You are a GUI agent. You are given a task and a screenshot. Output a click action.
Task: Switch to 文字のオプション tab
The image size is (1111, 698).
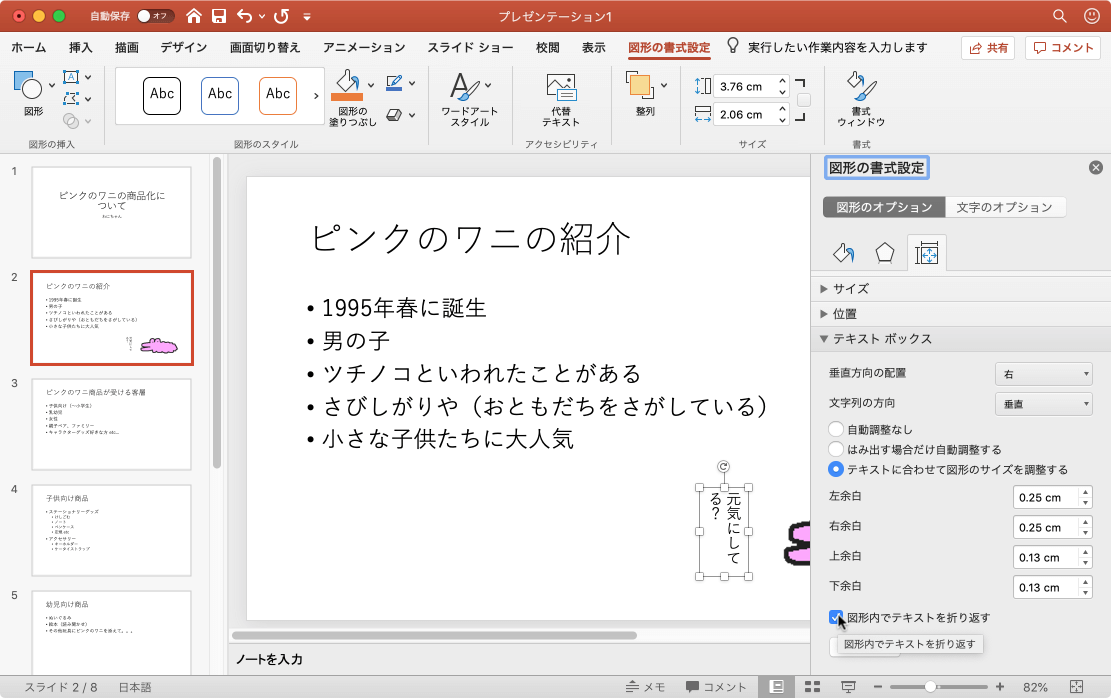pos(1004,207)
